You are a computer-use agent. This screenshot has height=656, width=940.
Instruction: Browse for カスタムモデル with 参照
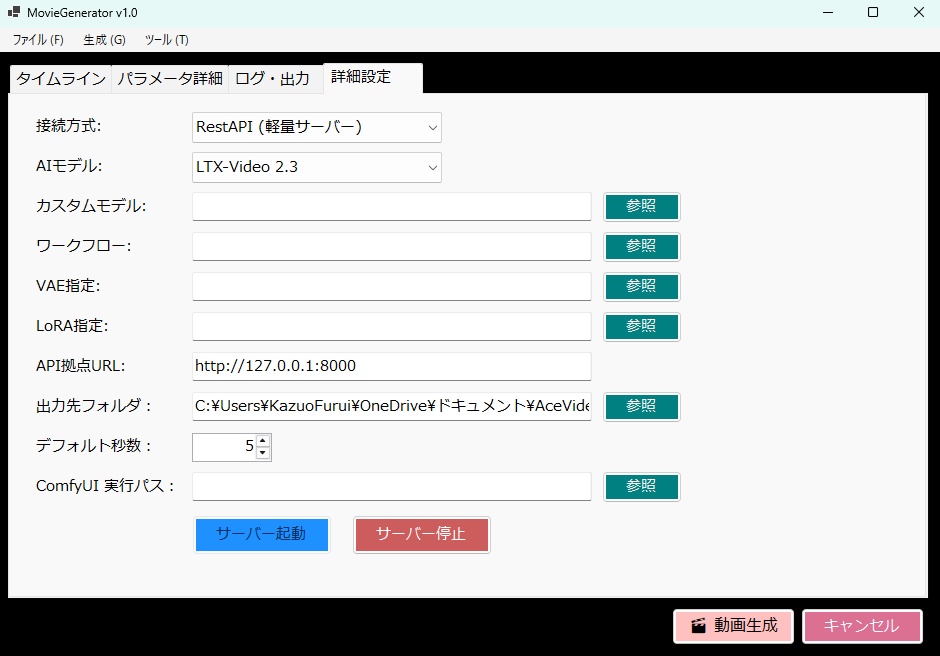[x=641, y=206]
